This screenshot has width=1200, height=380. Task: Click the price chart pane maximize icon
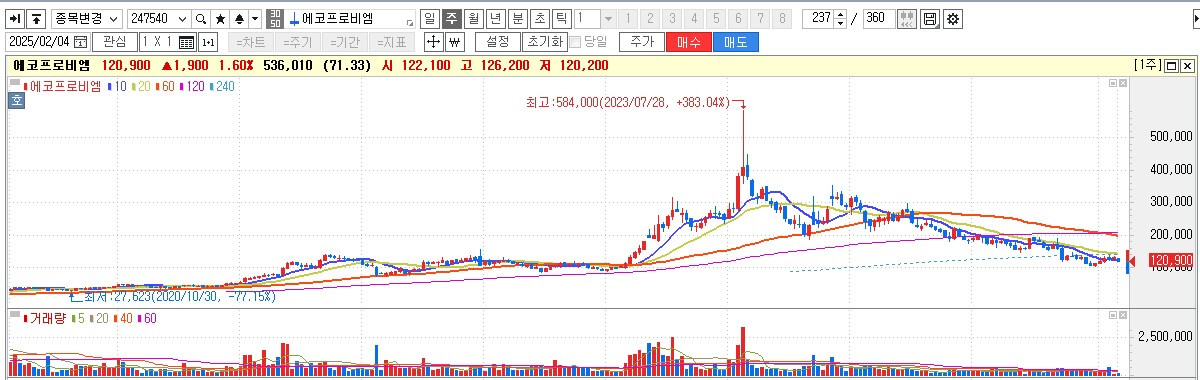point(1112,84)
